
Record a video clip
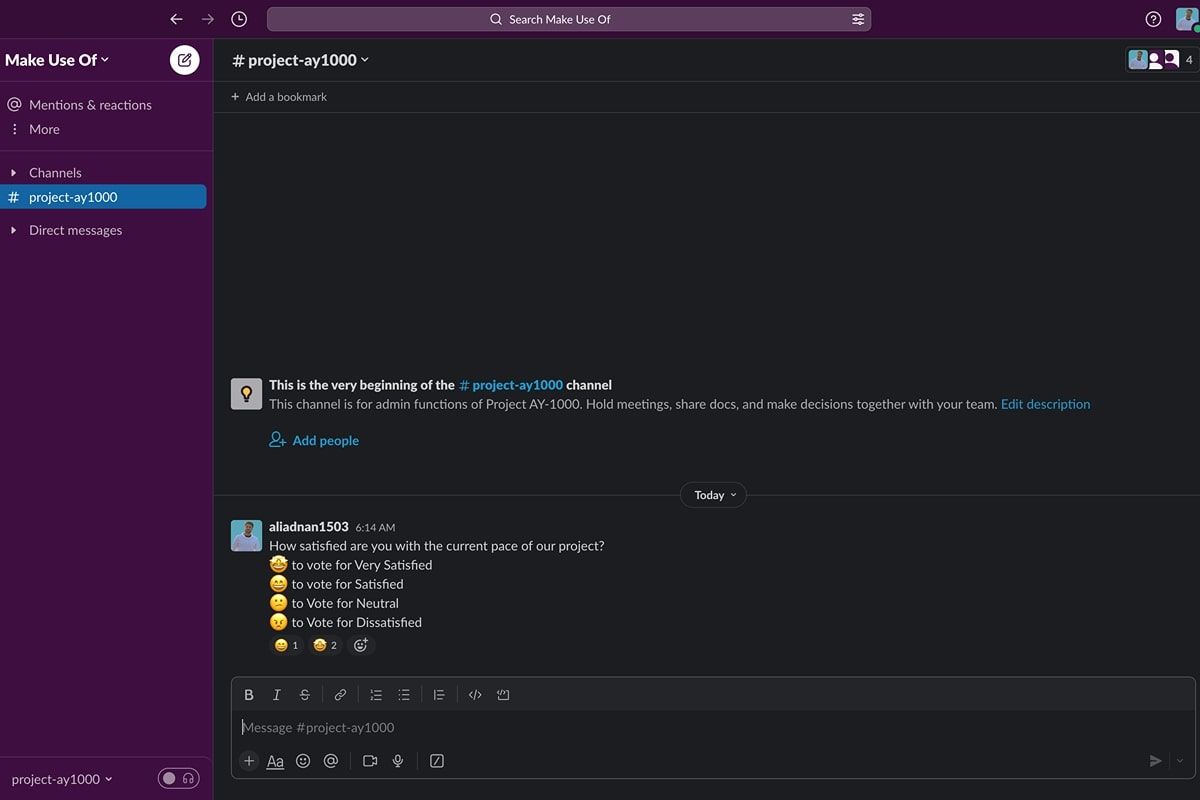tap(370, 761)
